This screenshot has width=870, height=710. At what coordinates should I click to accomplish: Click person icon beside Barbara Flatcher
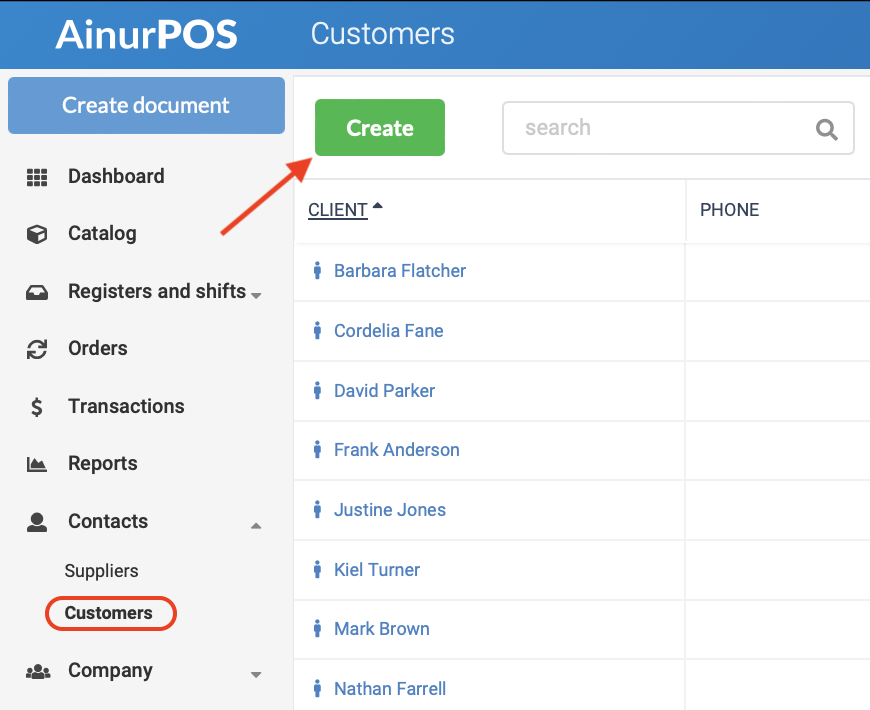coord(317,270)
